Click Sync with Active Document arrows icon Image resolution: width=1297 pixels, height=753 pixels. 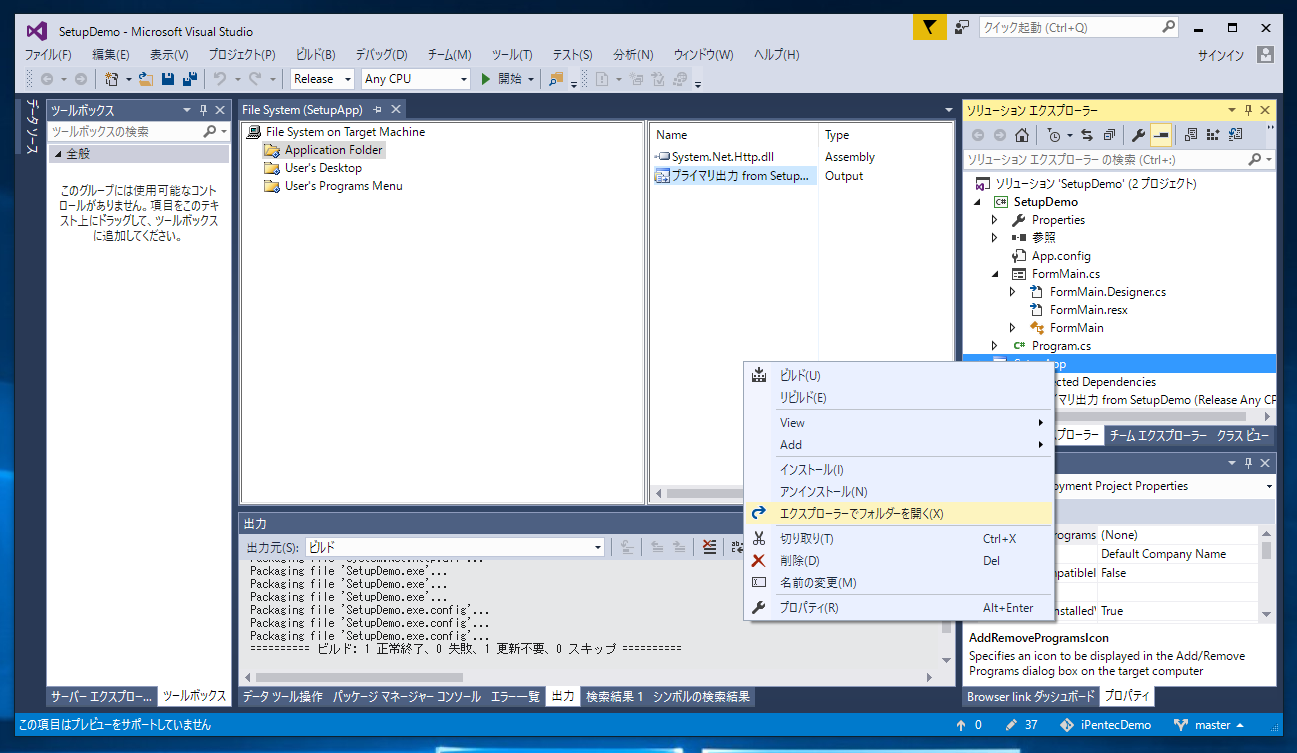pyautogui.click(x=1087, y=135)
